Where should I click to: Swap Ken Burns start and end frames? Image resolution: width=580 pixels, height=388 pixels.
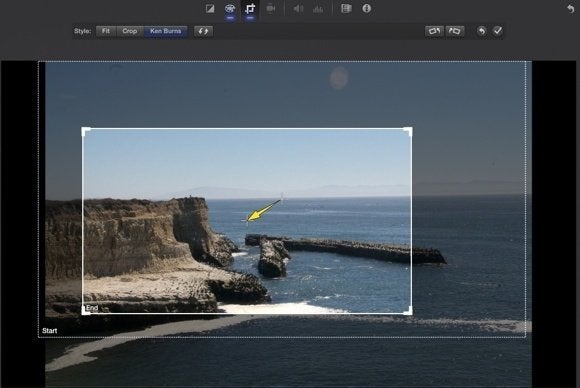[203, 31]
